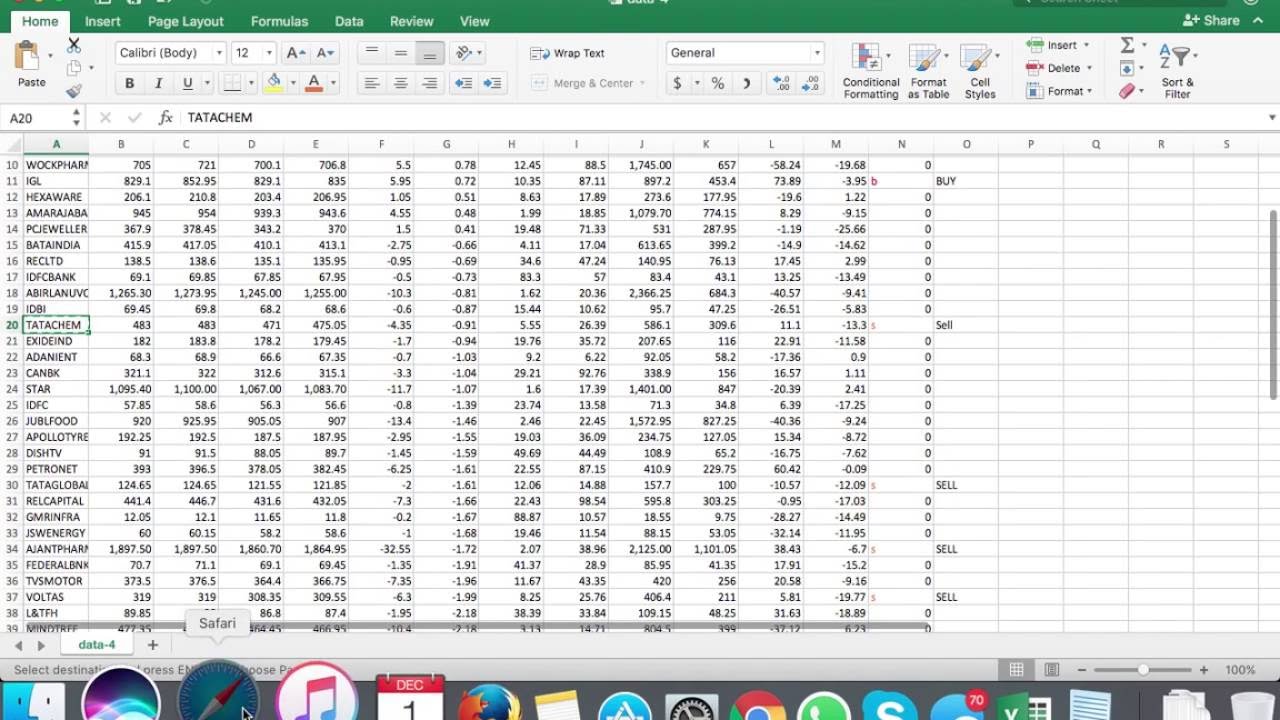
Task: Click the Share button
Action: tap(1211, 20)
